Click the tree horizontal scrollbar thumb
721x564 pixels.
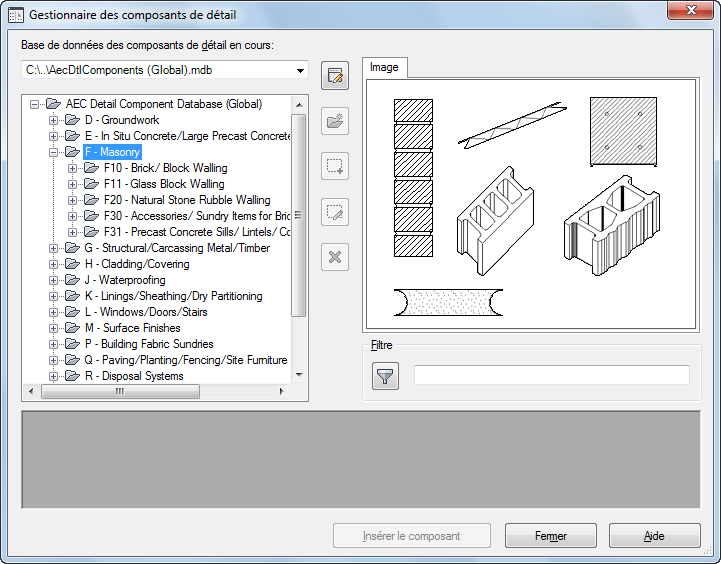(120, 392)
